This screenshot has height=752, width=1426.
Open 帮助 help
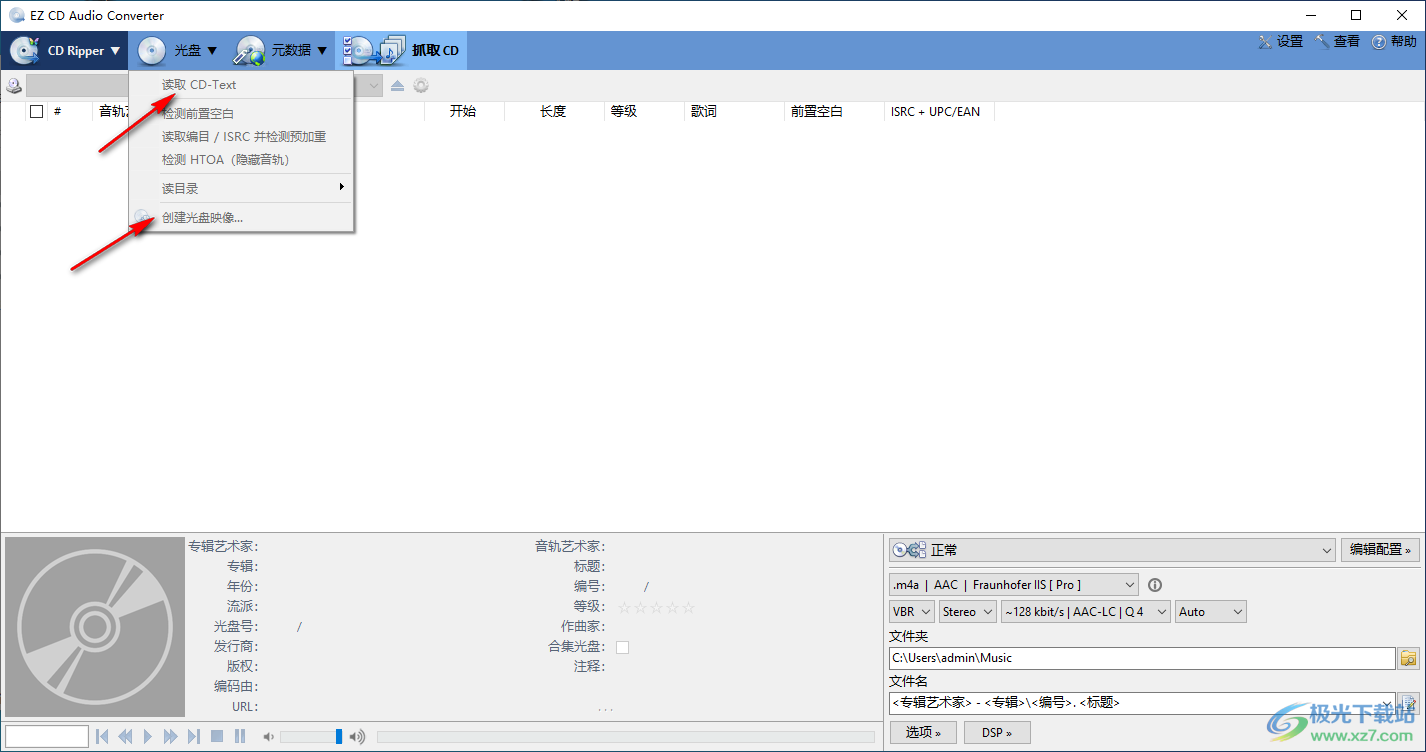click(1394, 42)
